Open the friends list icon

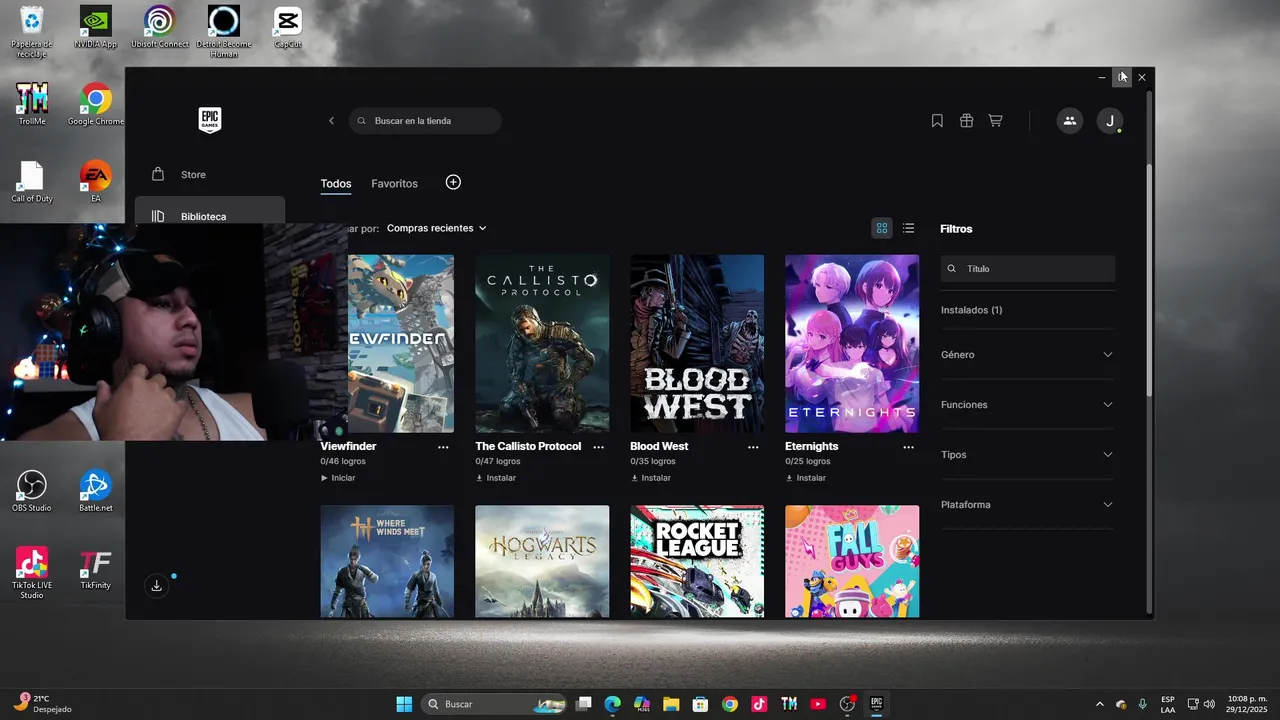point(1070,121)
